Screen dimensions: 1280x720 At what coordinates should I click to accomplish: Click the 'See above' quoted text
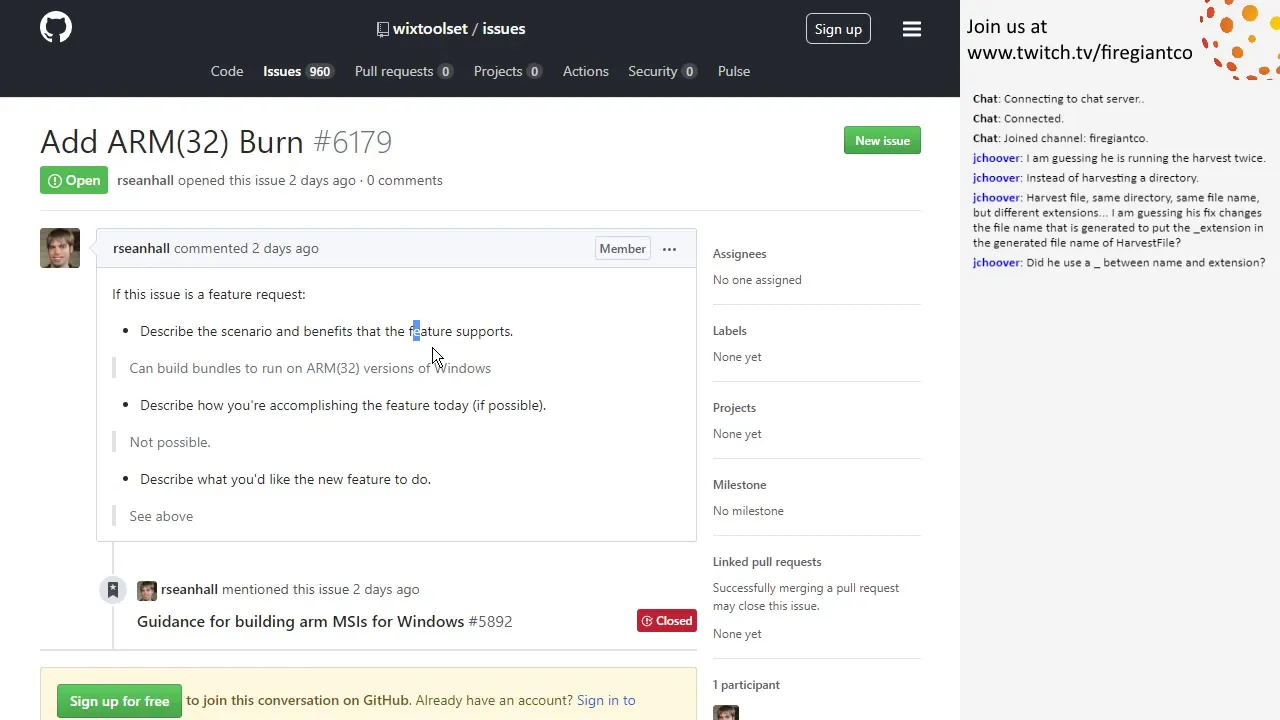pos(161,516)
